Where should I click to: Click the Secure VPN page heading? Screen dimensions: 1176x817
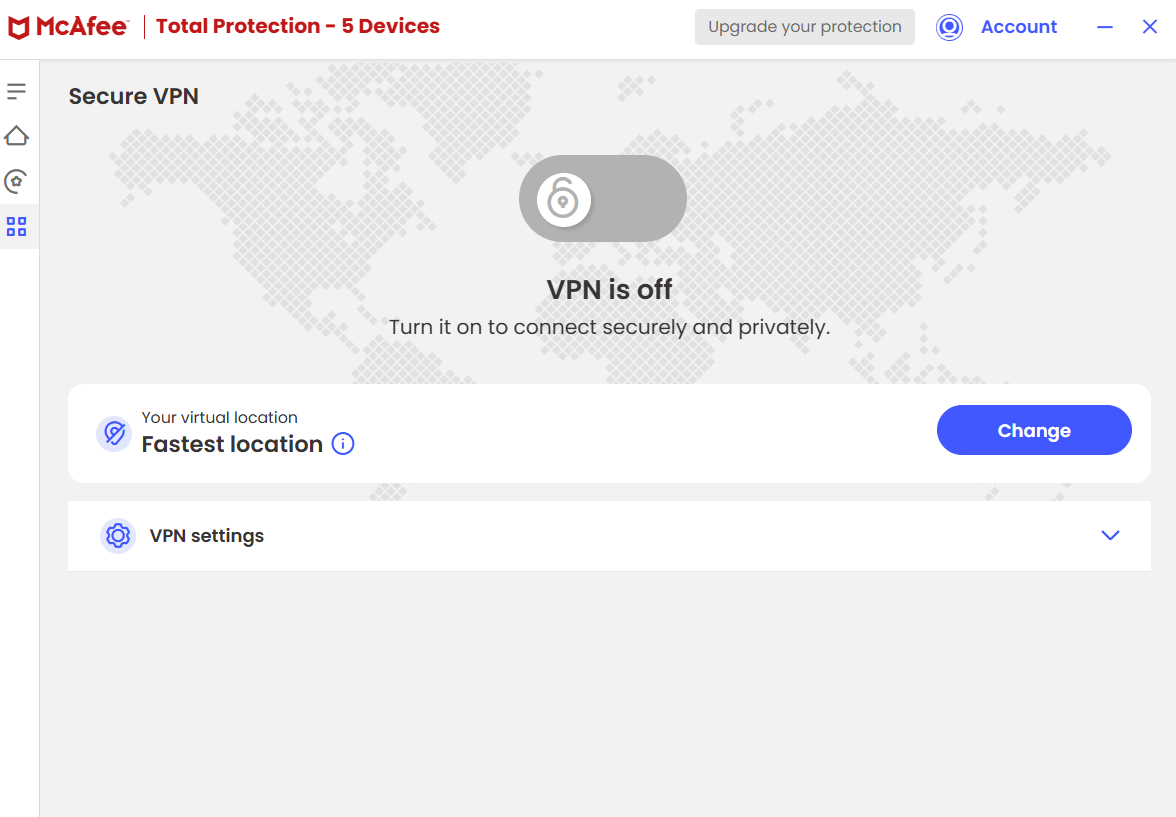coord(134,96)
